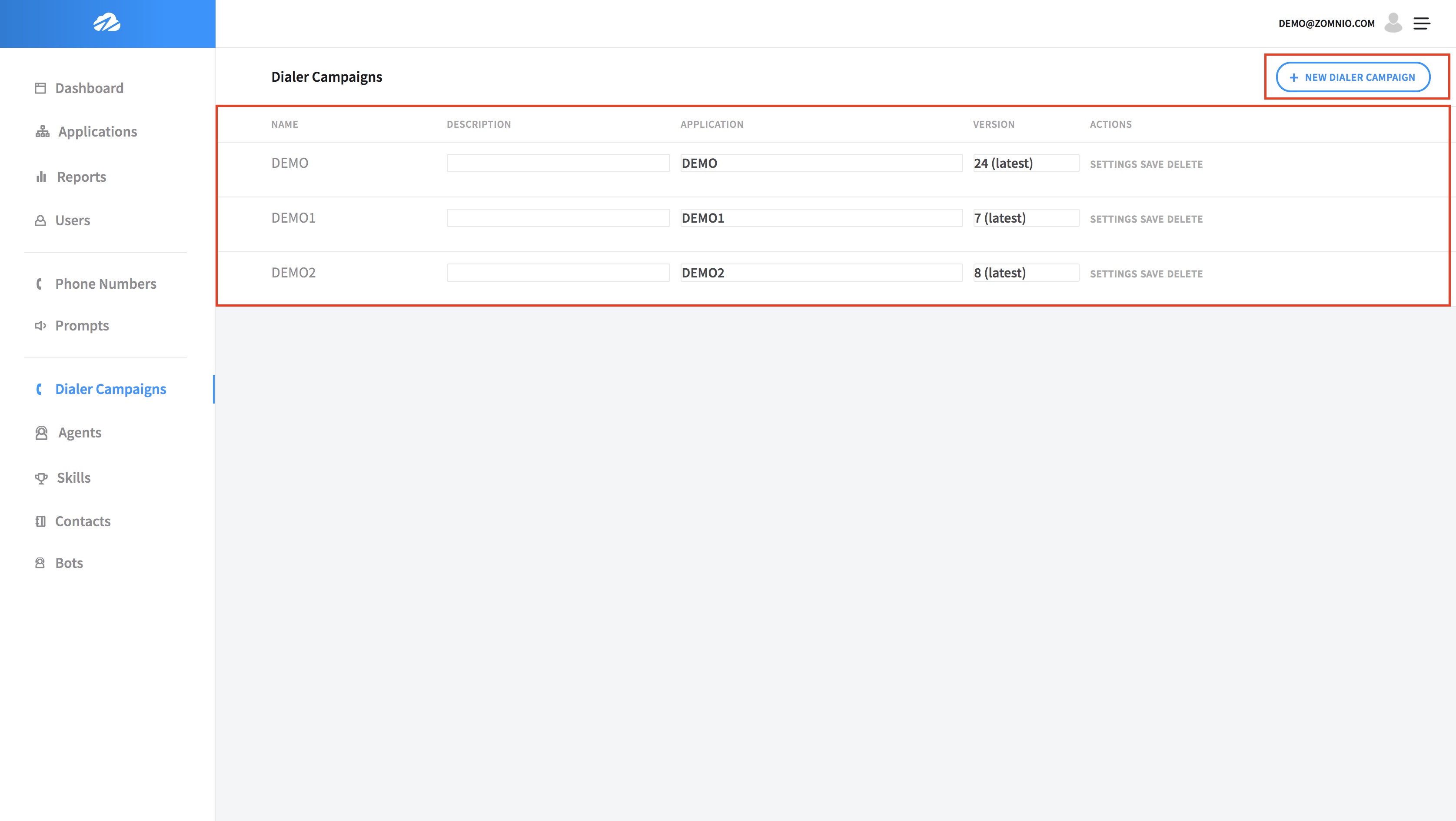Click the Dashboard sidebar icon
1456x821 pixels.
point(40,88)
